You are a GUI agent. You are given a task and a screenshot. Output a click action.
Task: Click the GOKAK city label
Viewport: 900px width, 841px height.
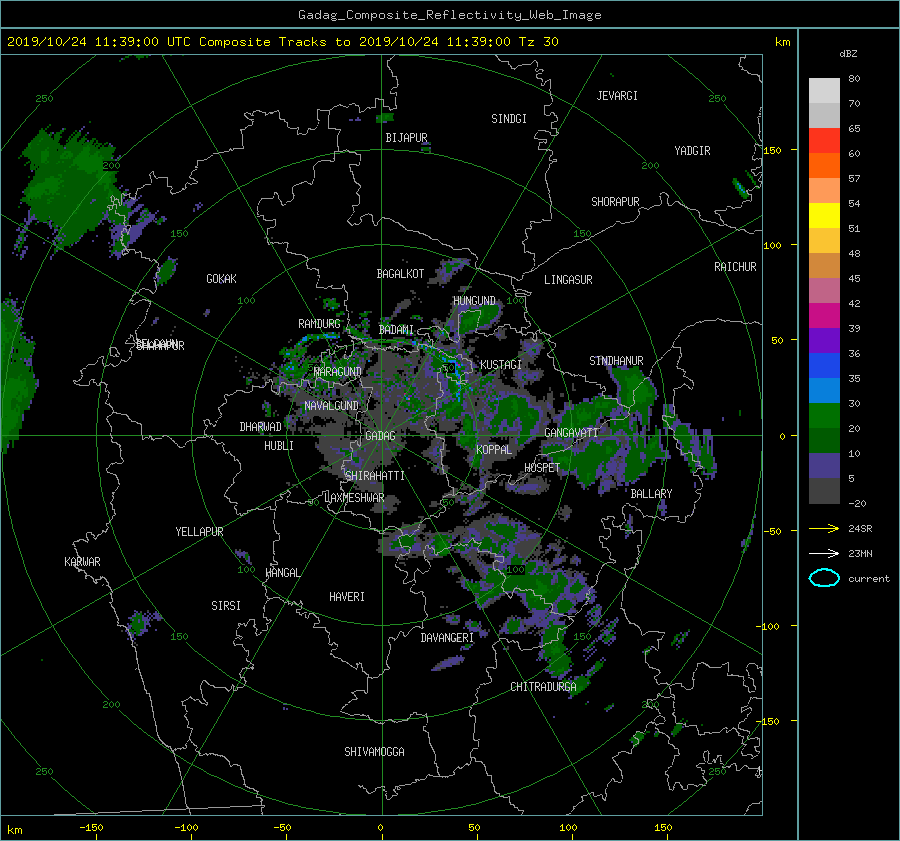click(x=221, y=279)
